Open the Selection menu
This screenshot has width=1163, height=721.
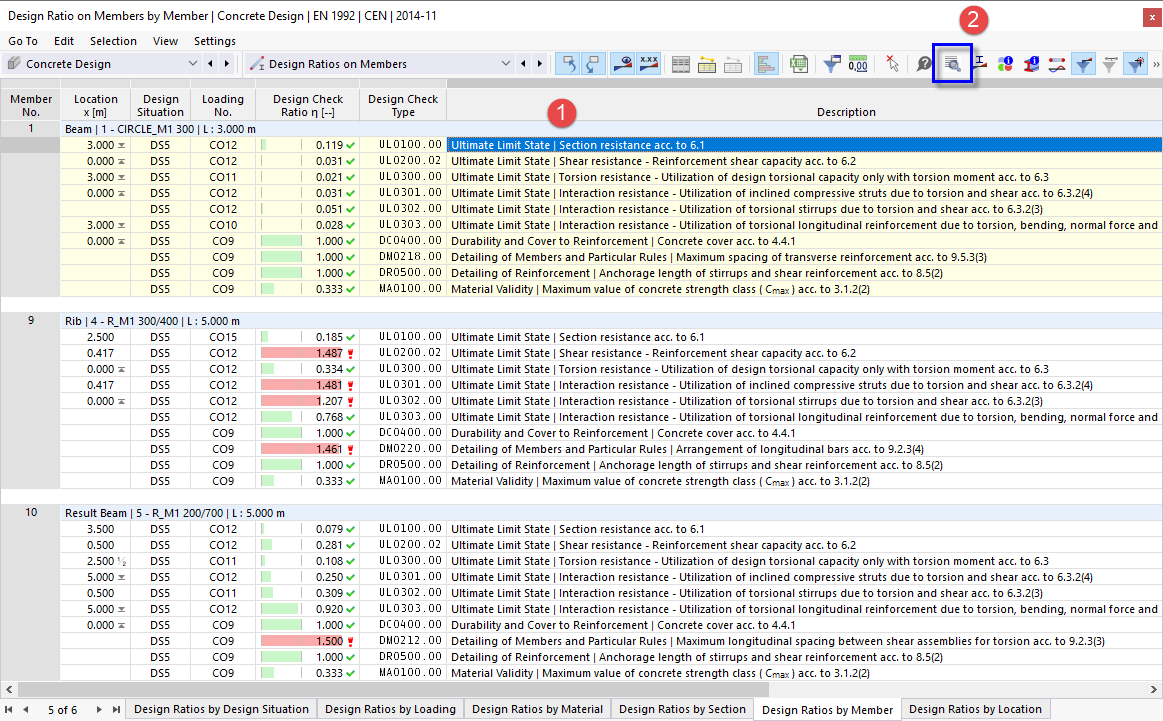[113, 41]
